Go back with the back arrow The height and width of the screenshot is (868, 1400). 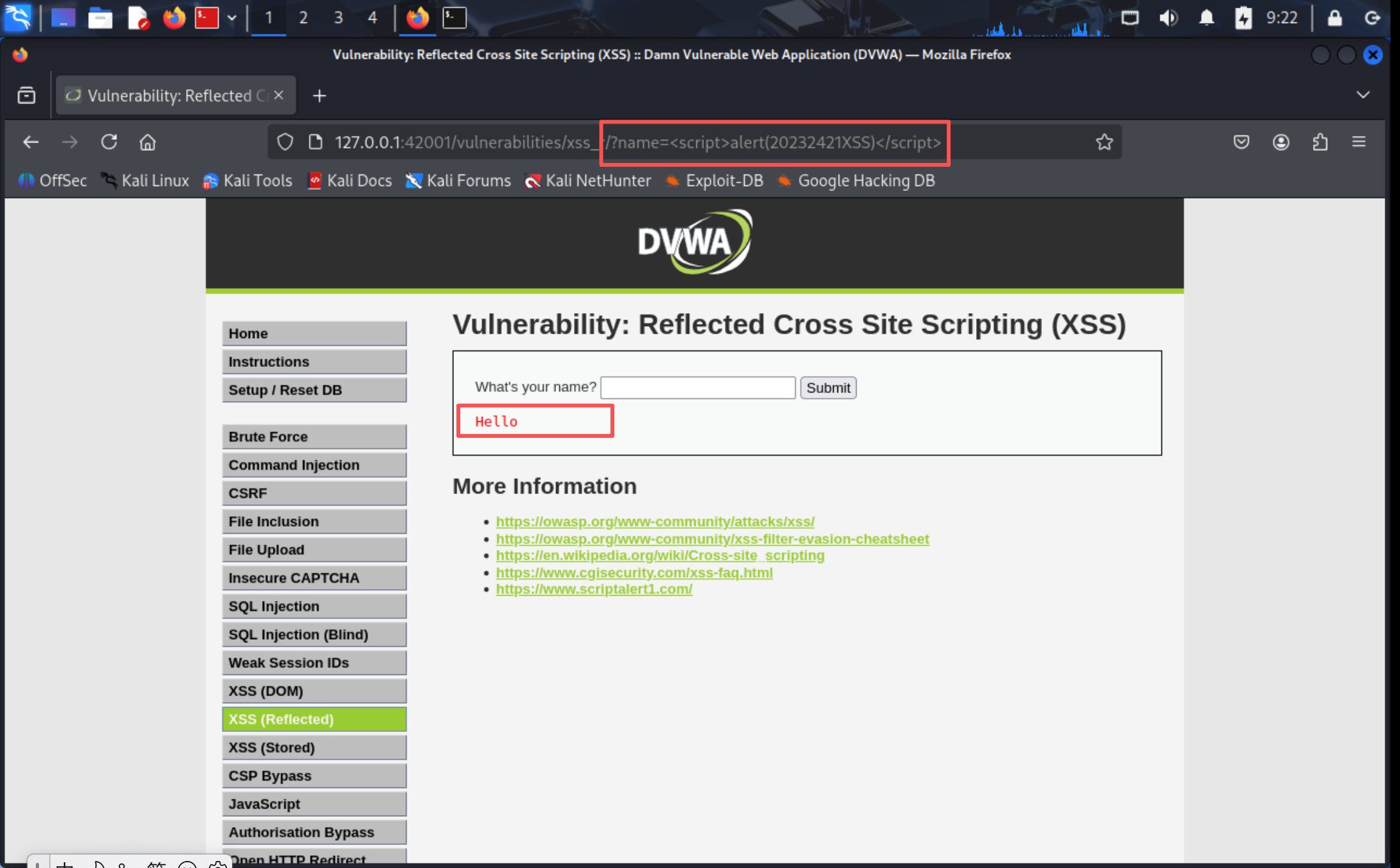pyautogui.click(x=31, y=142)
